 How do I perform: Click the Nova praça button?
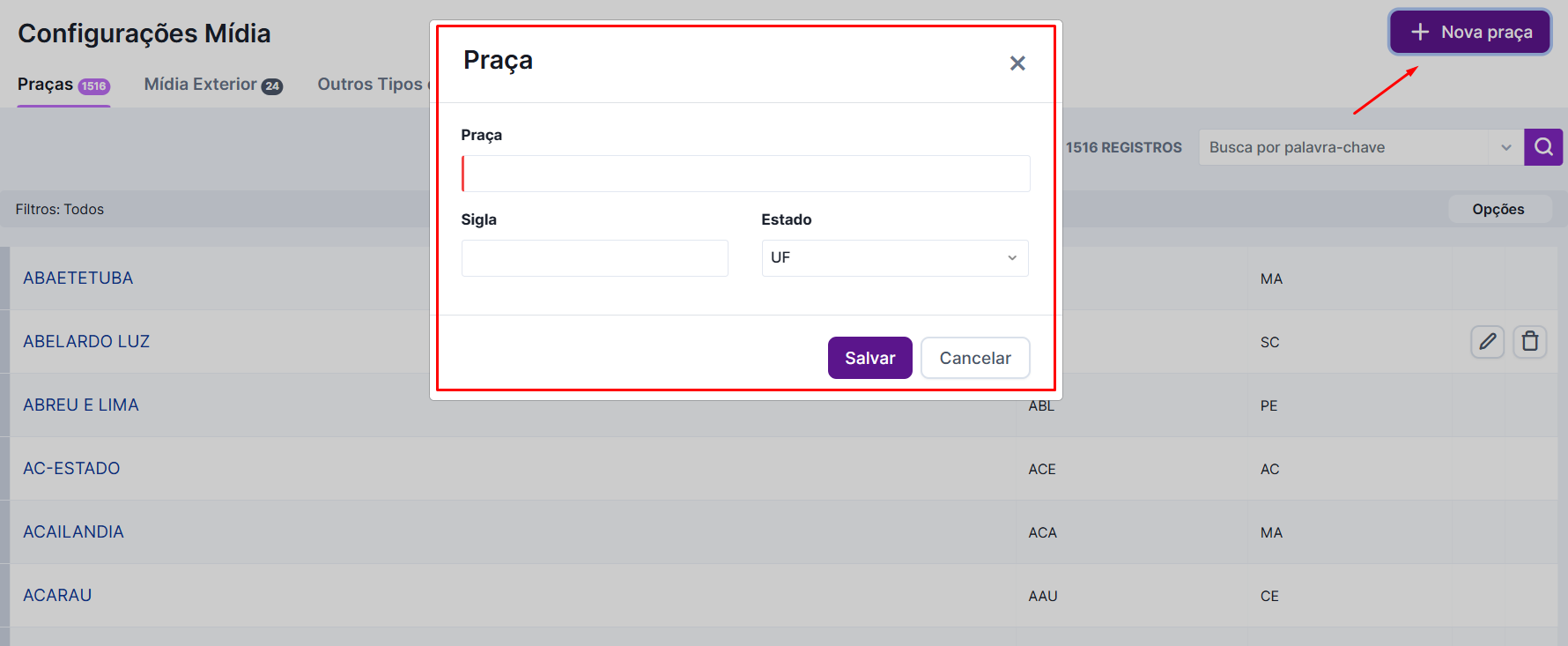(x=1470, y=33)
